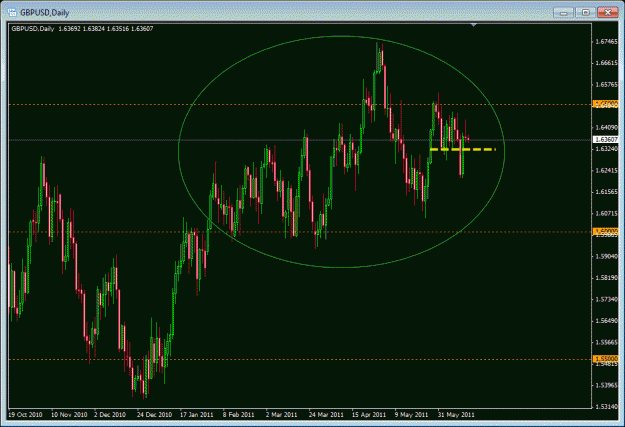Click the 1.58190 price scale value
The image size is (625, 427).
point(606,277)
